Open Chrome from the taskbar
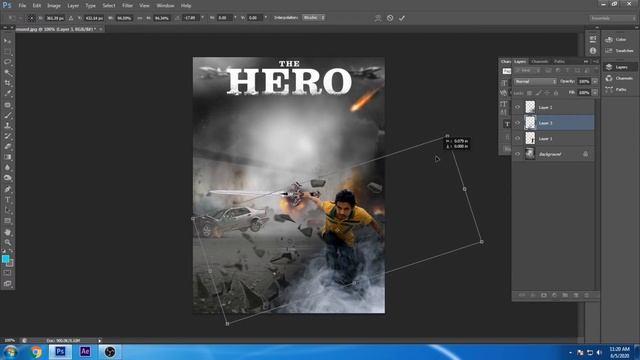The height and width of the screenshot is (360, 640). tap(36, 351)
